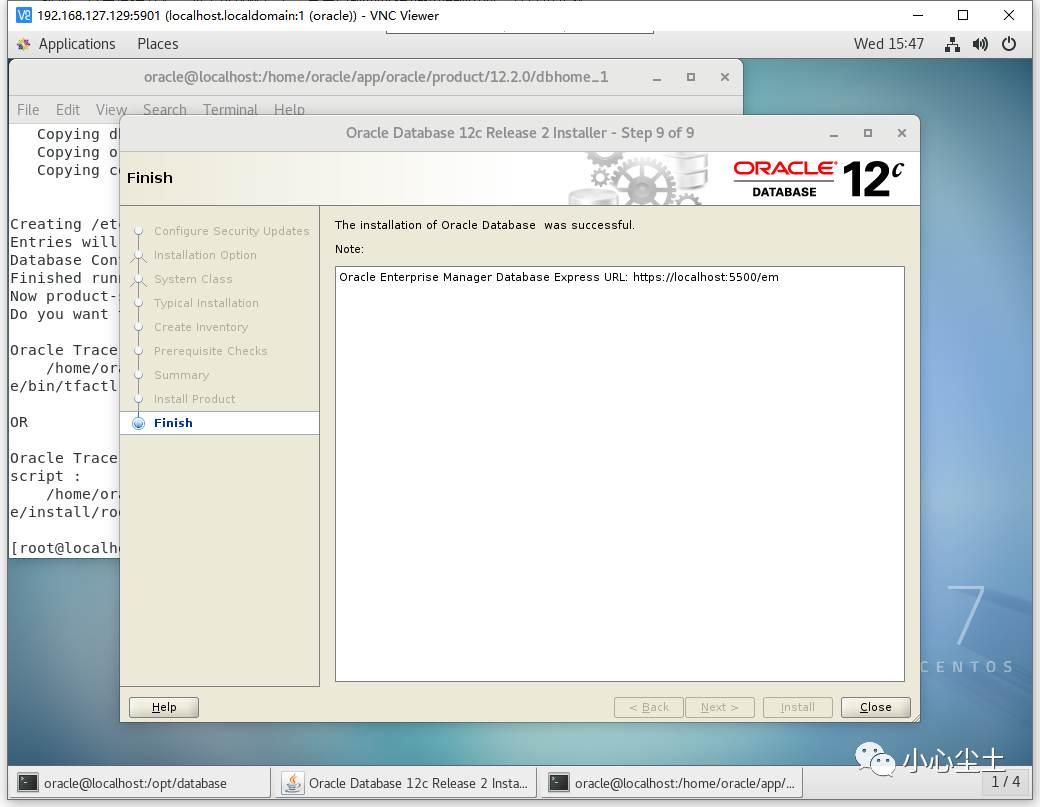Open terminal Terminal menu
The height and width of the screenshot is (807, 1040).
pyautogui.click(x=230, y=109)
